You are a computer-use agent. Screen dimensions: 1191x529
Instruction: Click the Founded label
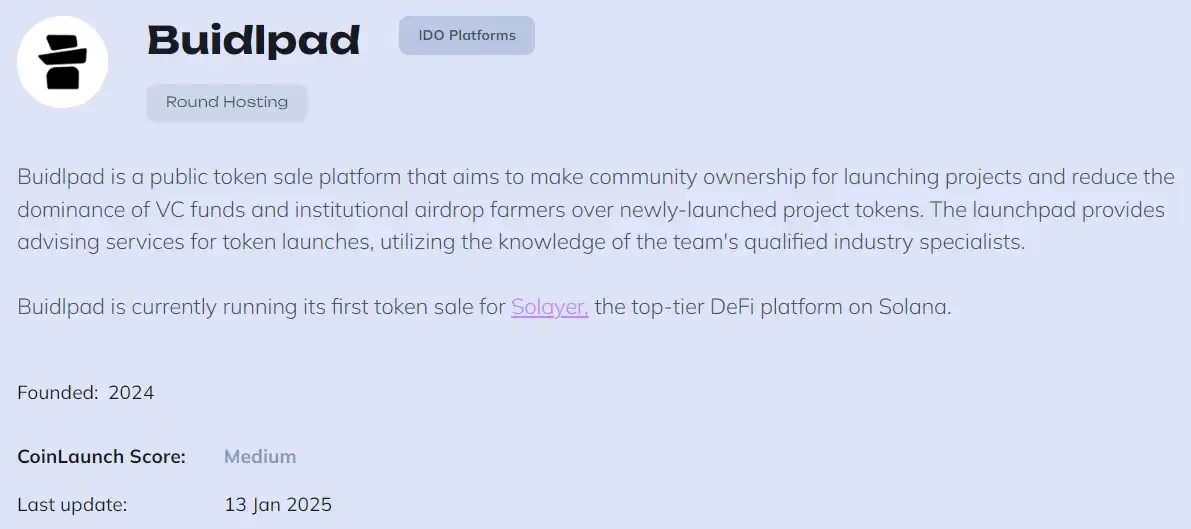pyautogui.click(x=57, y=393)
